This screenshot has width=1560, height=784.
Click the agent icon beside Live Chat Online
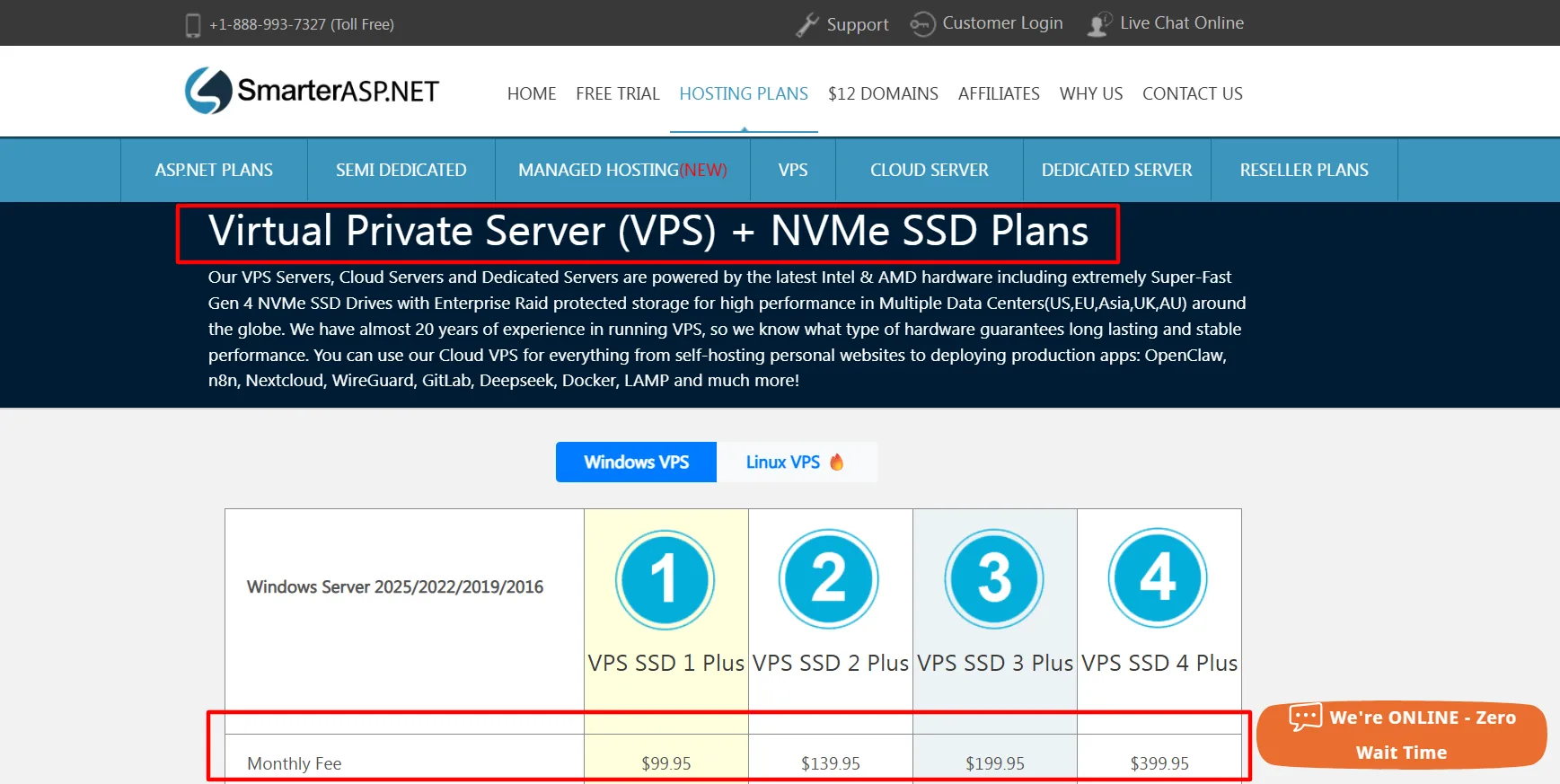click(1100, 24)
